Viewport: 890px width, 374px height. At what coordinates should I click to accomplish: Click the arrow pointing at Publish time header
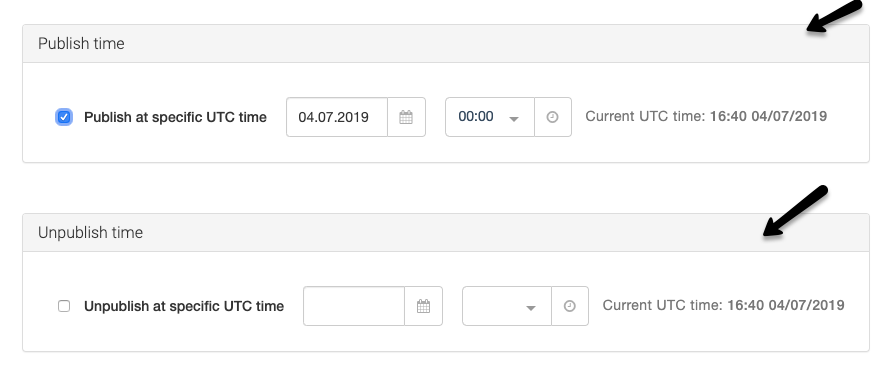834,16
